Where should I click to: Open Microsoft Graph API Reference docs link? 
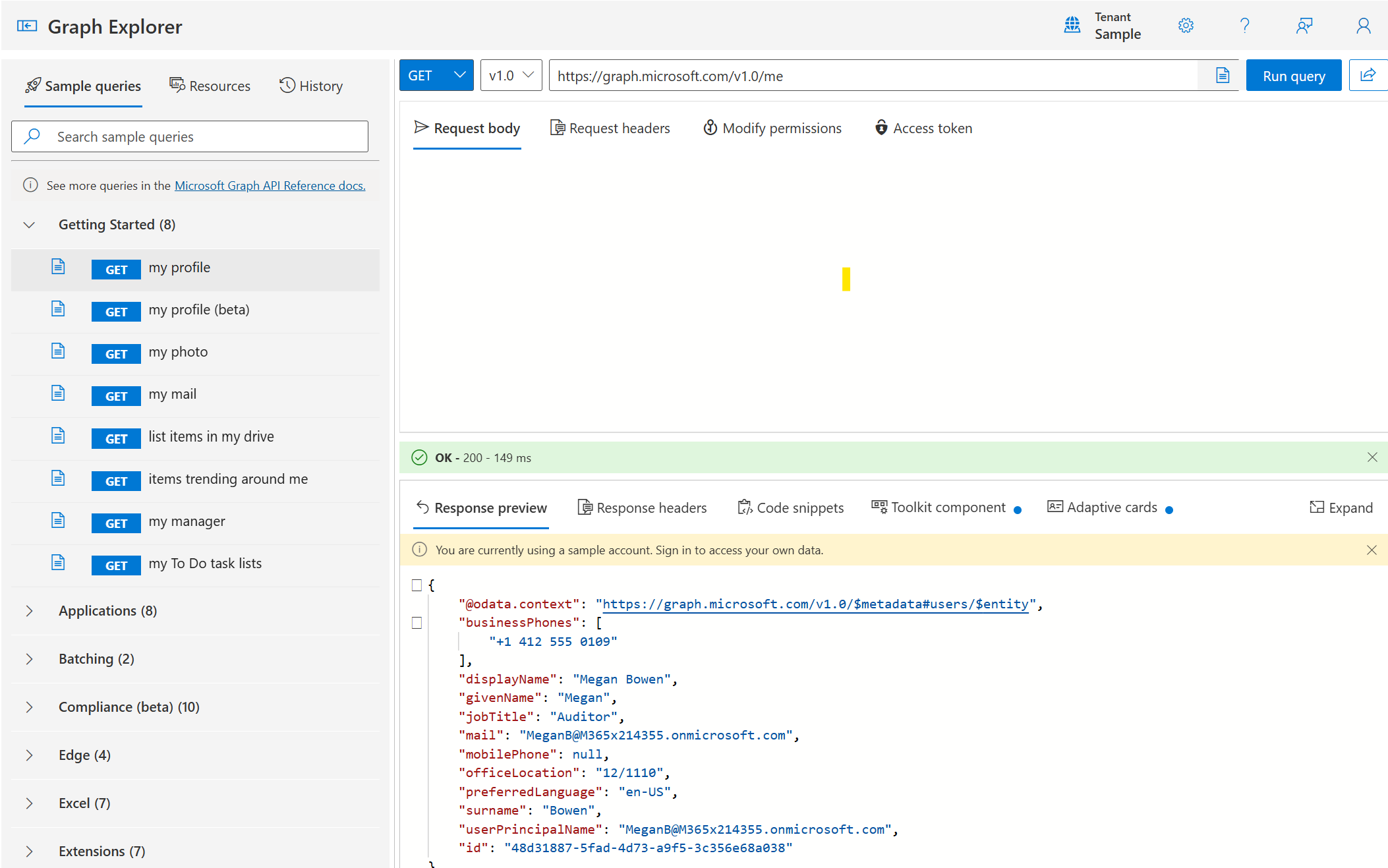[269, 185]
